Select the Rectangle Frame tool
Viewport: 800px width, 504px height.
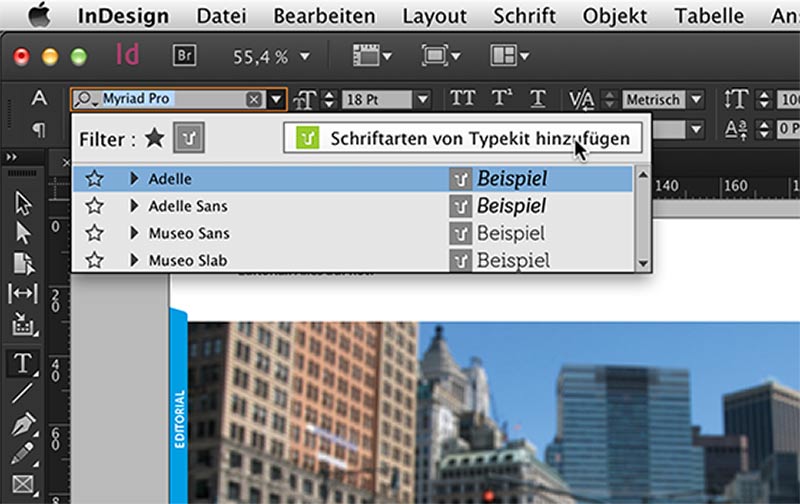click(23, 484)
